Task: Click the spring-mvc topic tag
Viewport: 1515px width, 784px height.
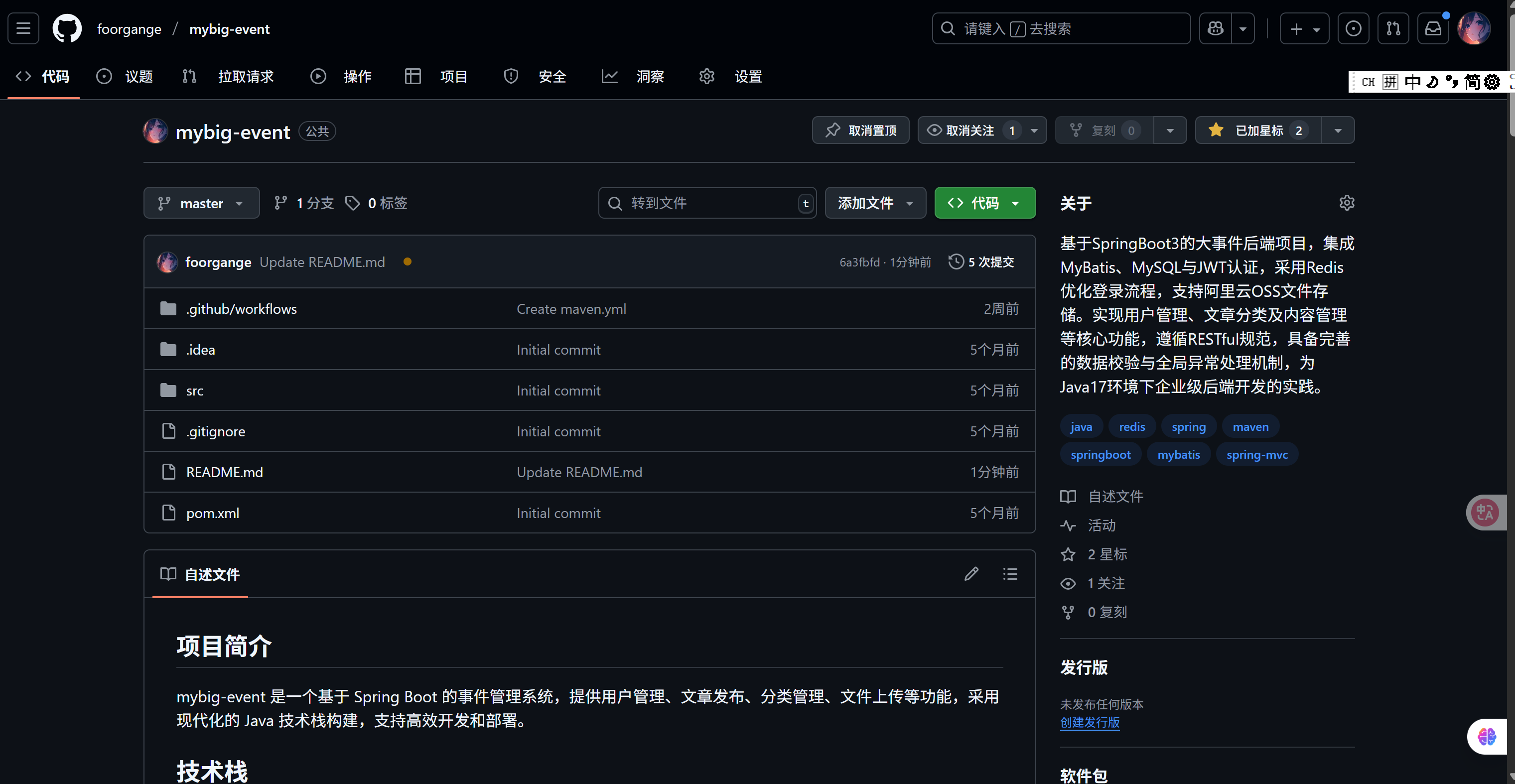Action: tap(1257, 454)
